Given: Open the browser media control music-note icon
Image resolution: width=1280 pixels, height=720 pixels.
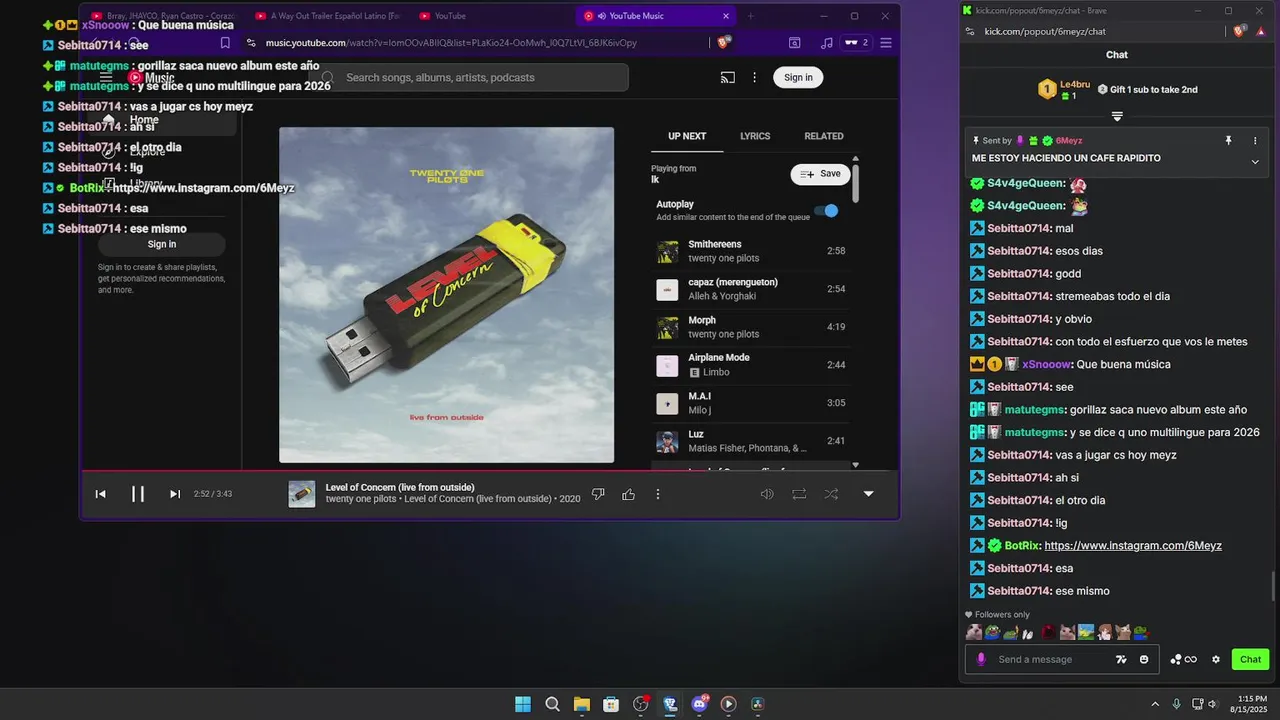Looking at the screenshot, I should [x=826, y=43].
